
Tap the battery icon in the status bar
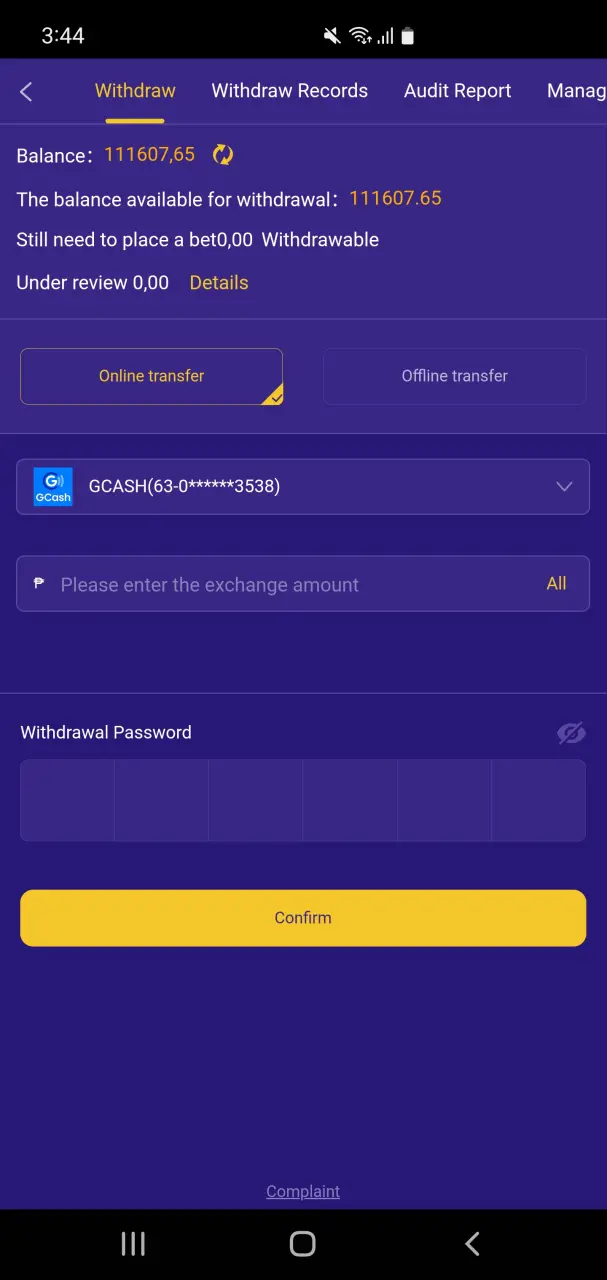[408, 36]
